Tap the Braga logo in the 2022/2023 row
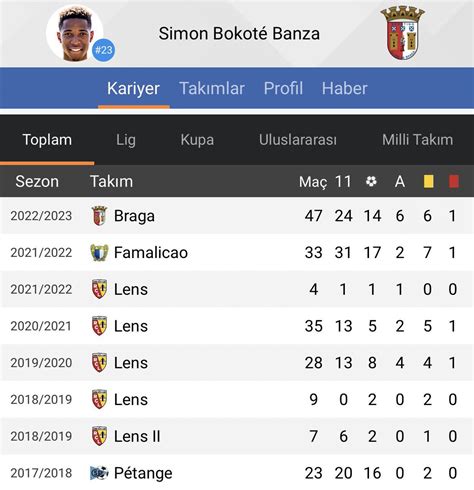The image size is (474, 490). (99, 216)
